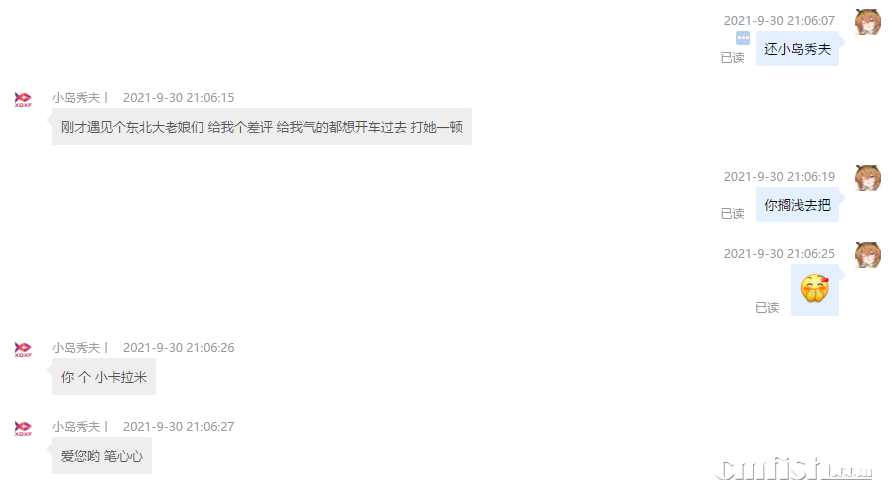Click the XDXF fish avatar at 21:06:26

(x=23, y=349)
